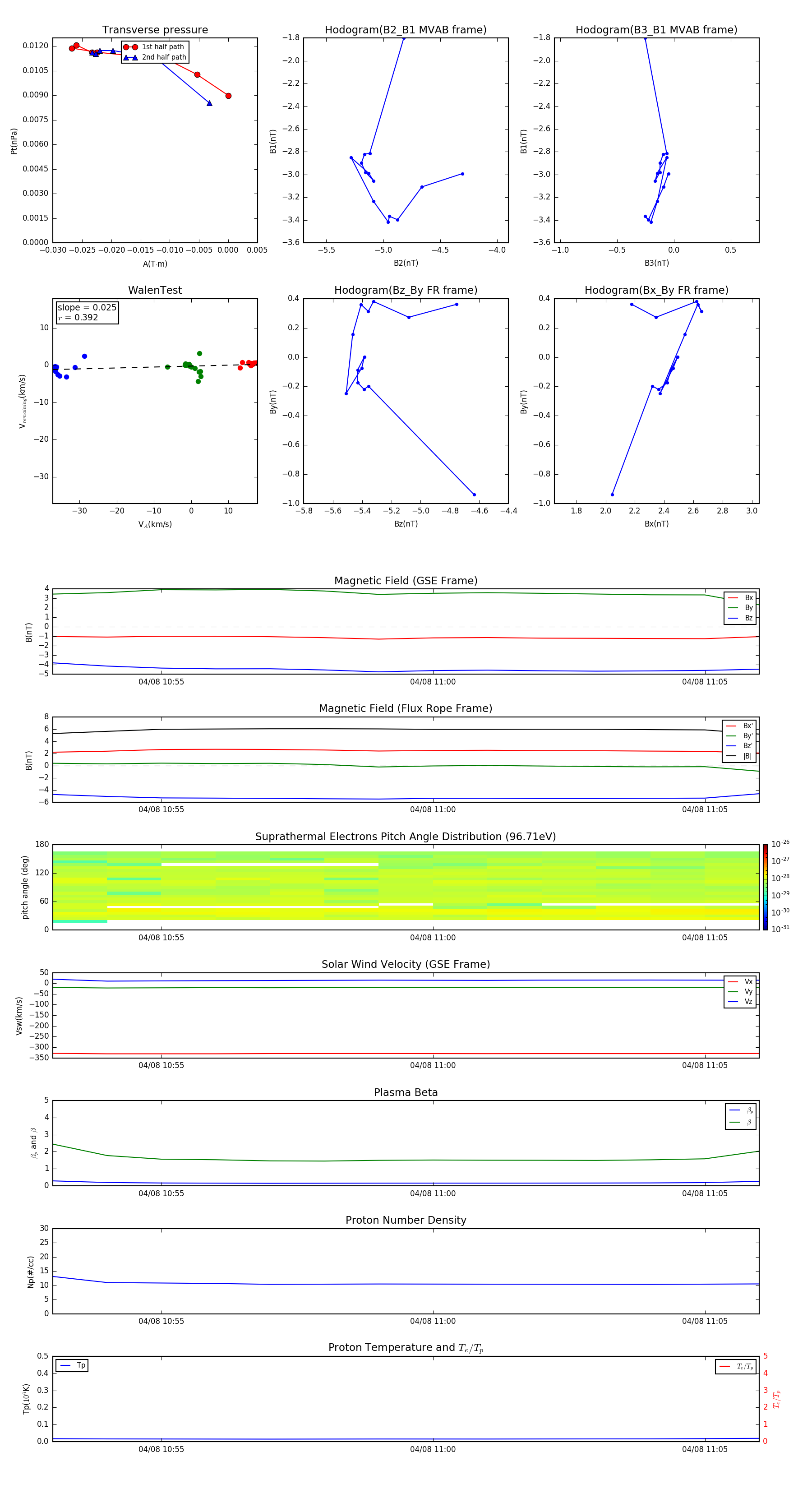This screenshot has width=812, height=1489.
Task: Click the 'pitch angle (deg)' axis label
Action: (25, 887)
